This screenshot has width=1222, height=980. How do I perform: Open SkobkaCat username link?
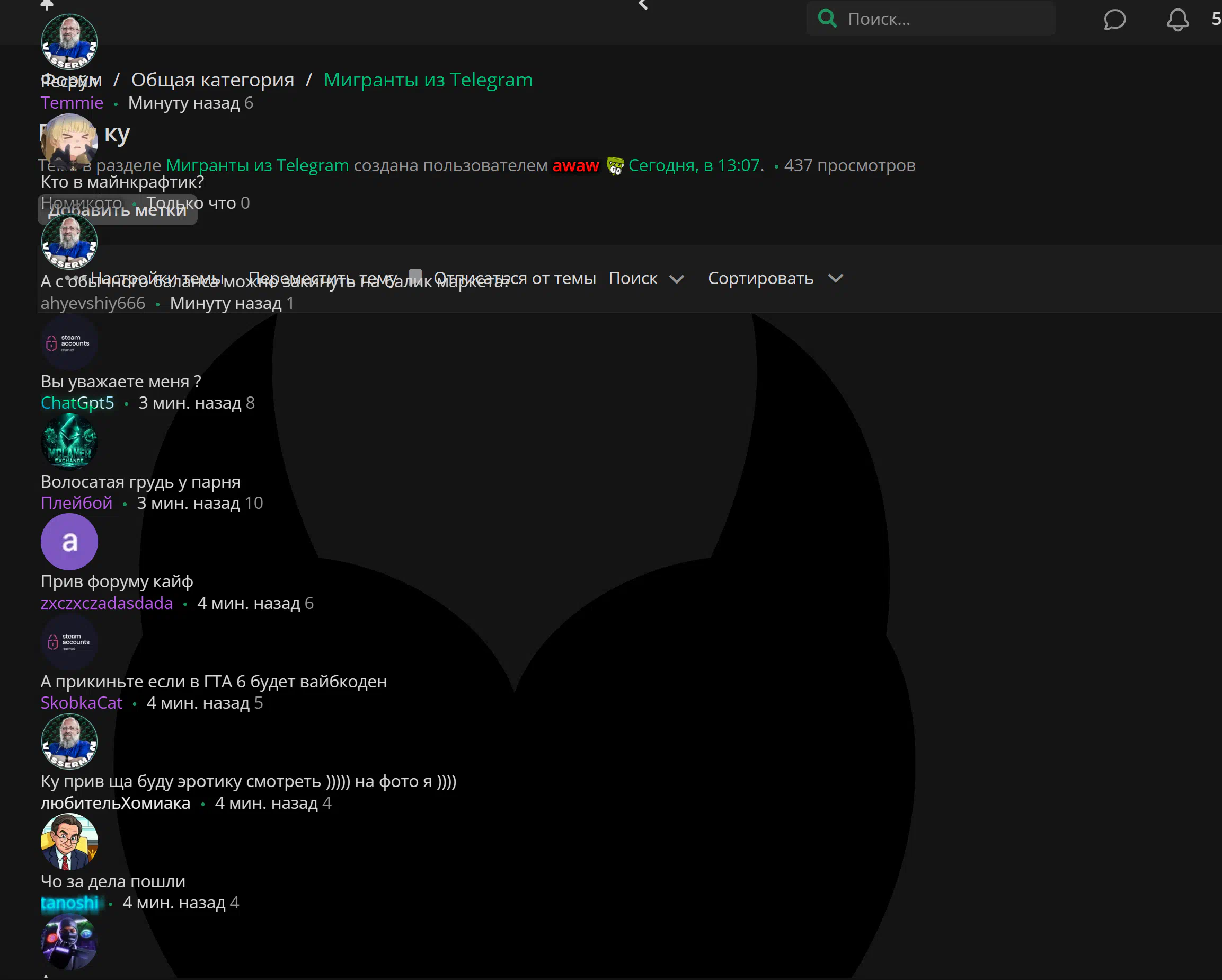[82, 703]
